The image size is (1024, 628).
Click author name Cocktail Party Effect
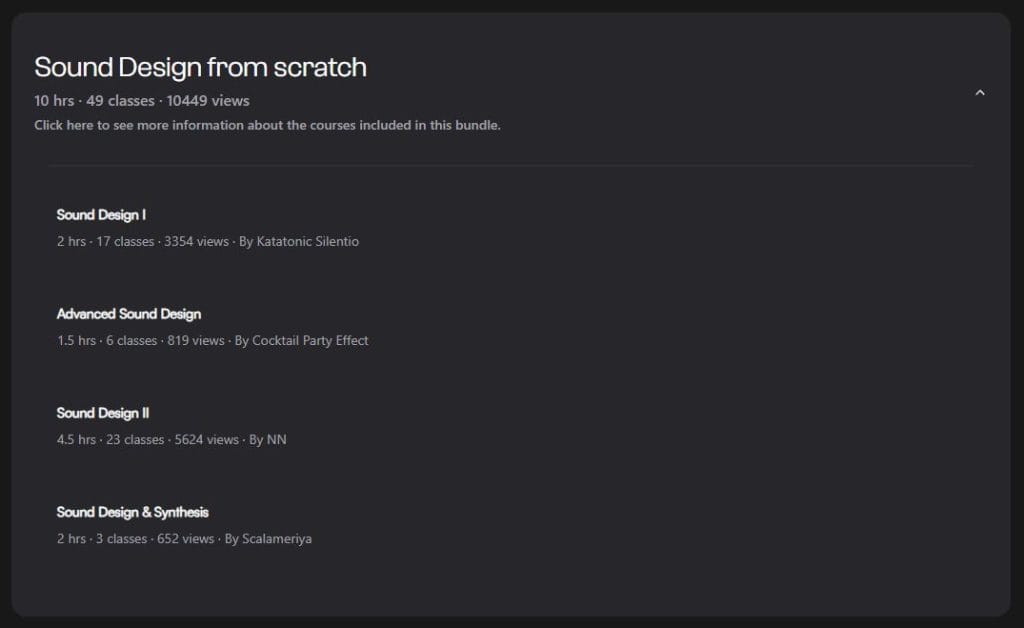pos(310,340)
